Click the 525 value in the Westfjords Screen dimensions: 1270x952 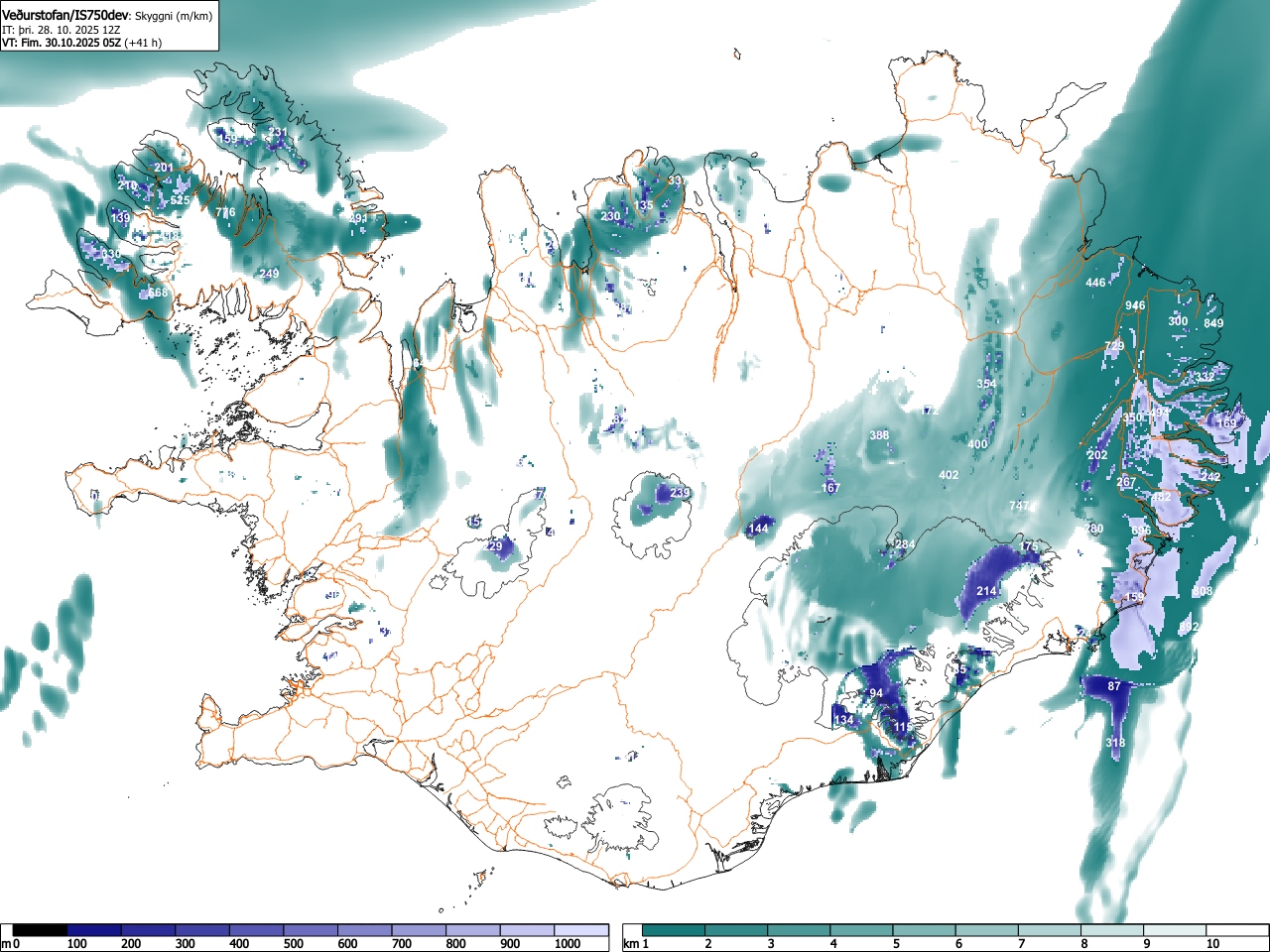point(180,200)
